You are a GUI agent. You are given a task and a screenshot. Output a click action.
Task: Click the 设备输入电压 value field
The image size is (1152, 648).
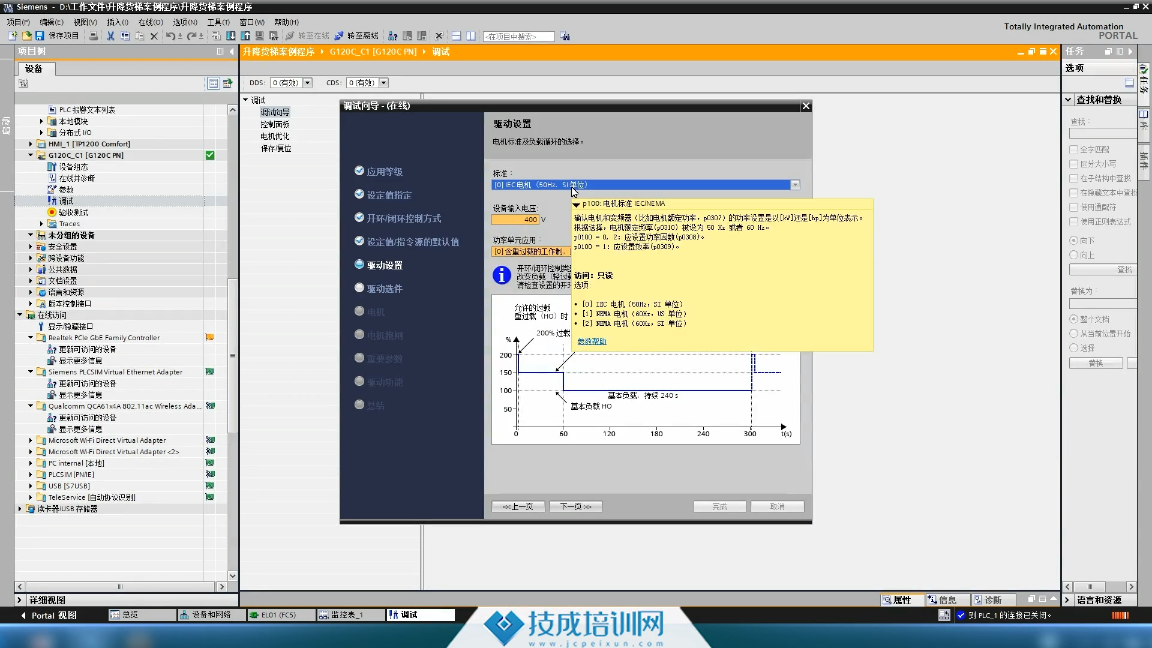(x=515, y=219)
